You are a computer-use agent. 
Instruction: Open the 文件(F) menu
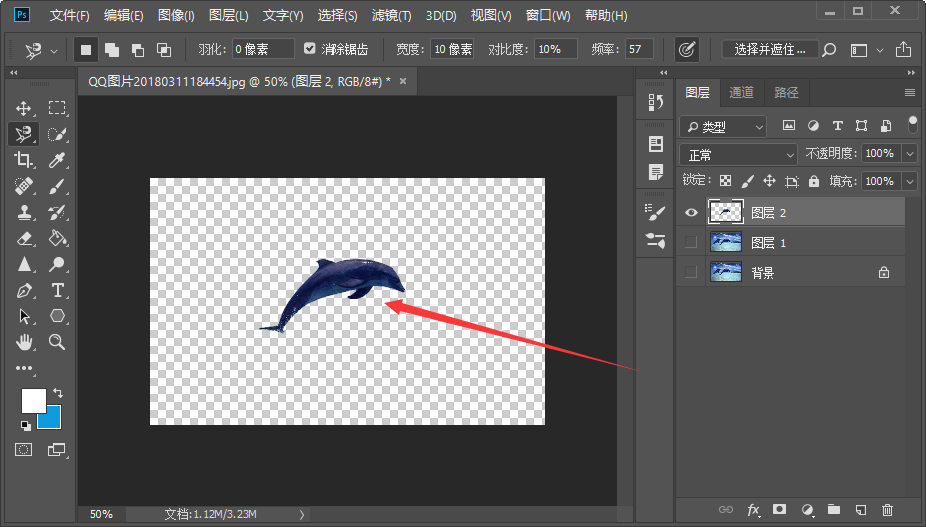(70, 15)
